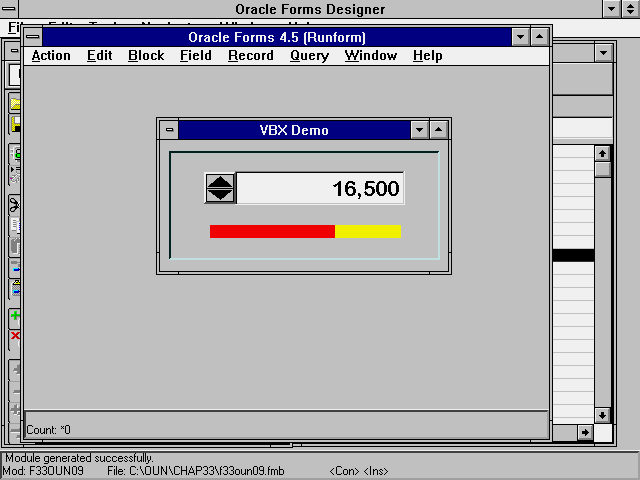640x480 pixels.
Task: Click the yellow portion of the gauge bar
Action: 368,231
